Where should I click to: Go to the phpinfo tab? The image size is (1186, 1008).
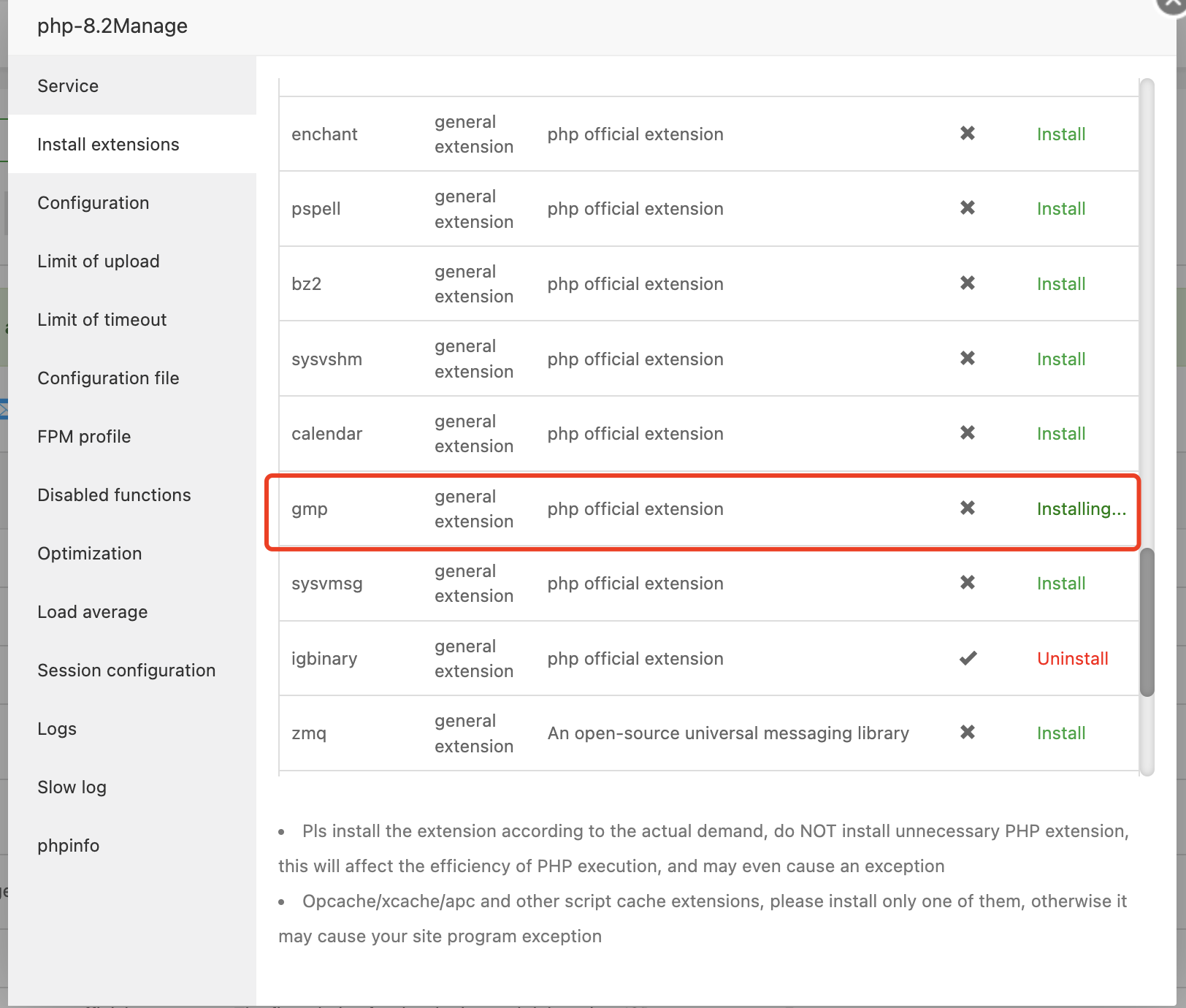click(x=69, y=846)
